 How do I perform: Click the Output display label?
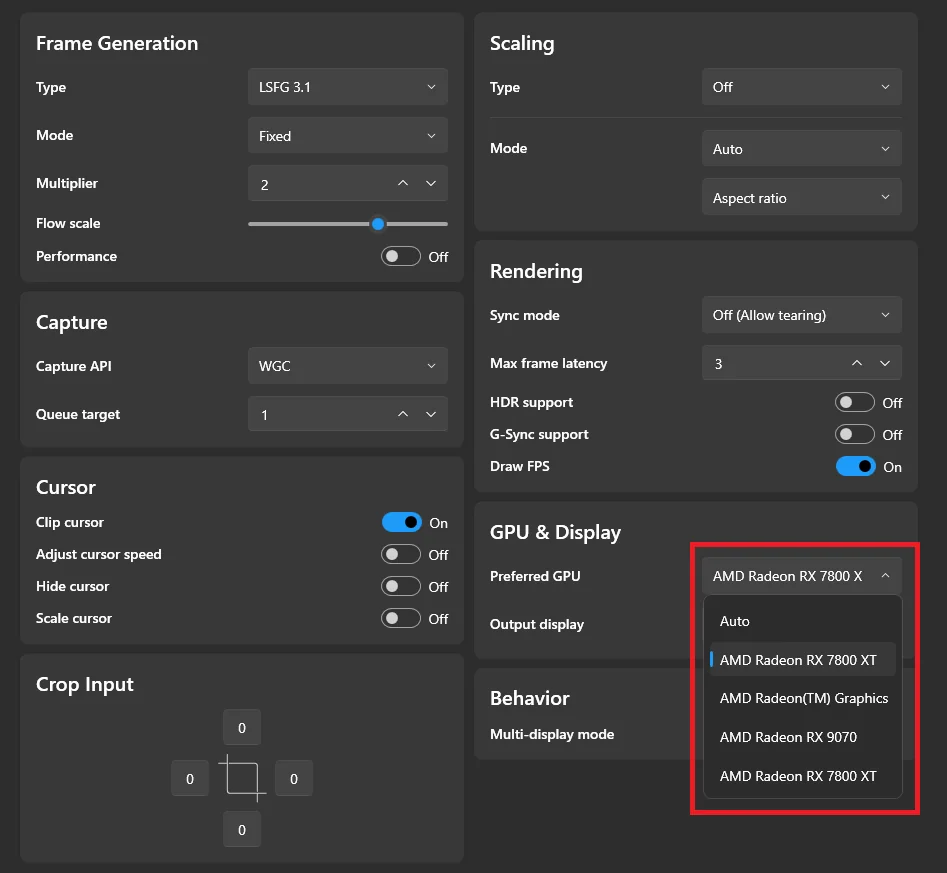[537, 625]
